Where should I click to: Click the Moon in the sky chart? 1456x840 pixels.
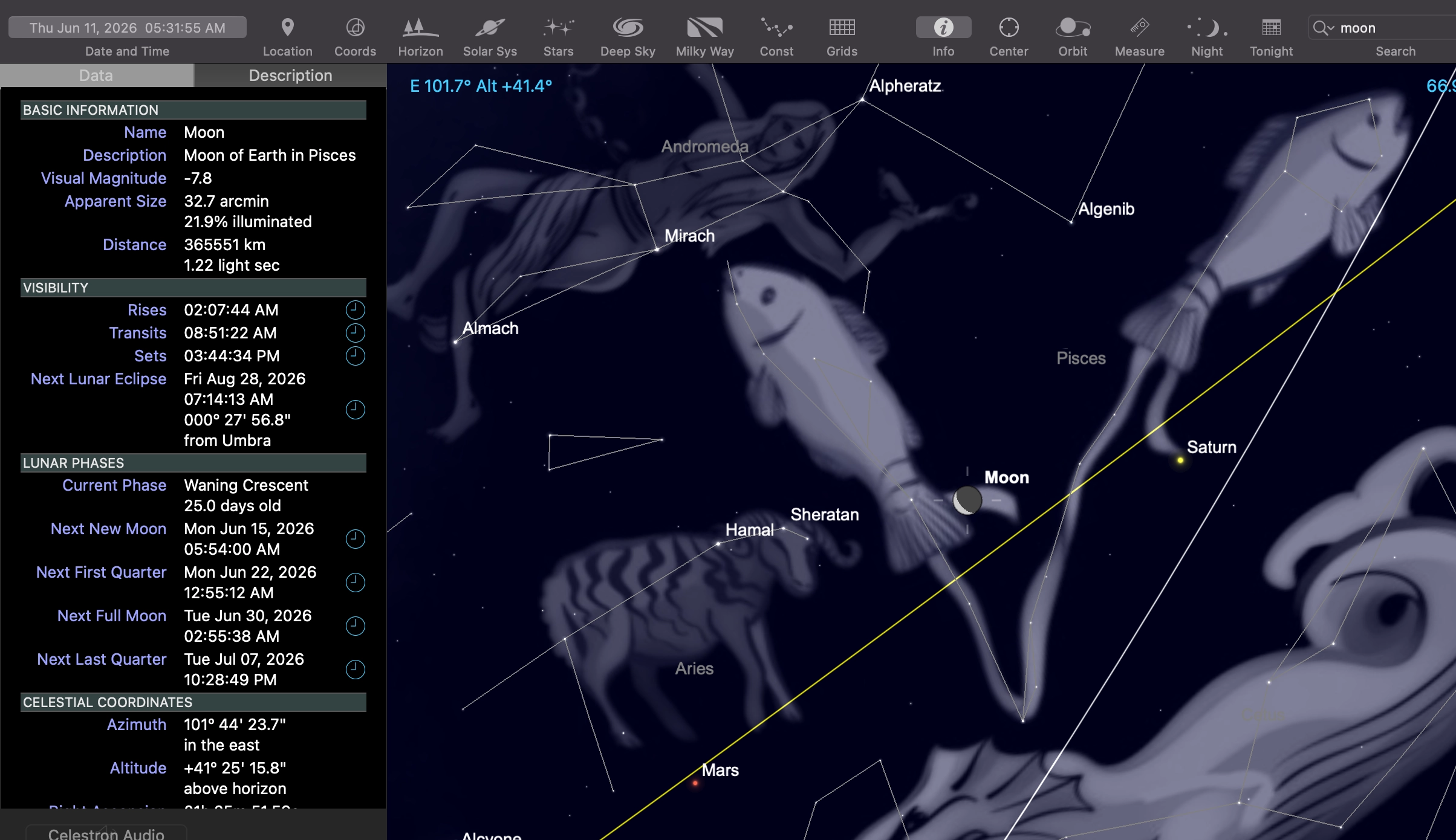point(967,500)
